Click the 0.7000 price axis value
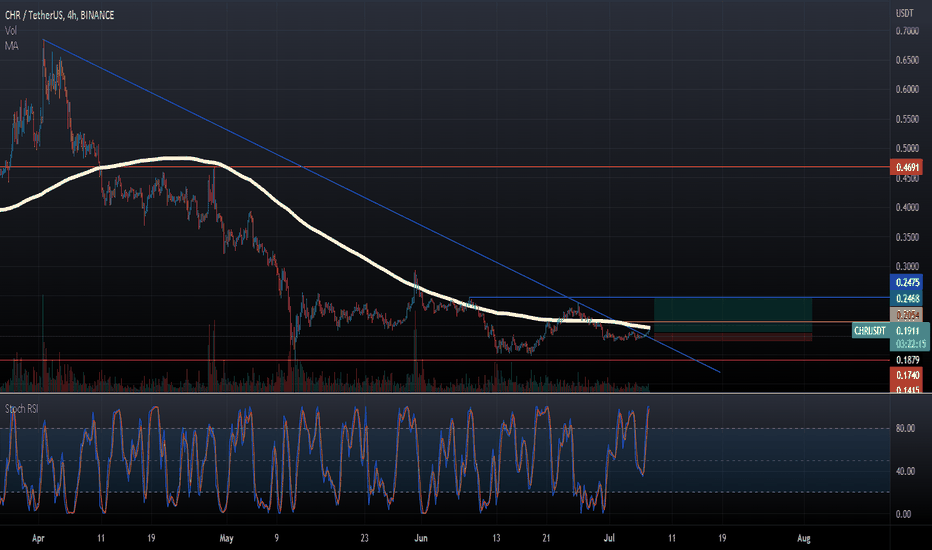This screenshot has width=932, height=550. point(907,31)
